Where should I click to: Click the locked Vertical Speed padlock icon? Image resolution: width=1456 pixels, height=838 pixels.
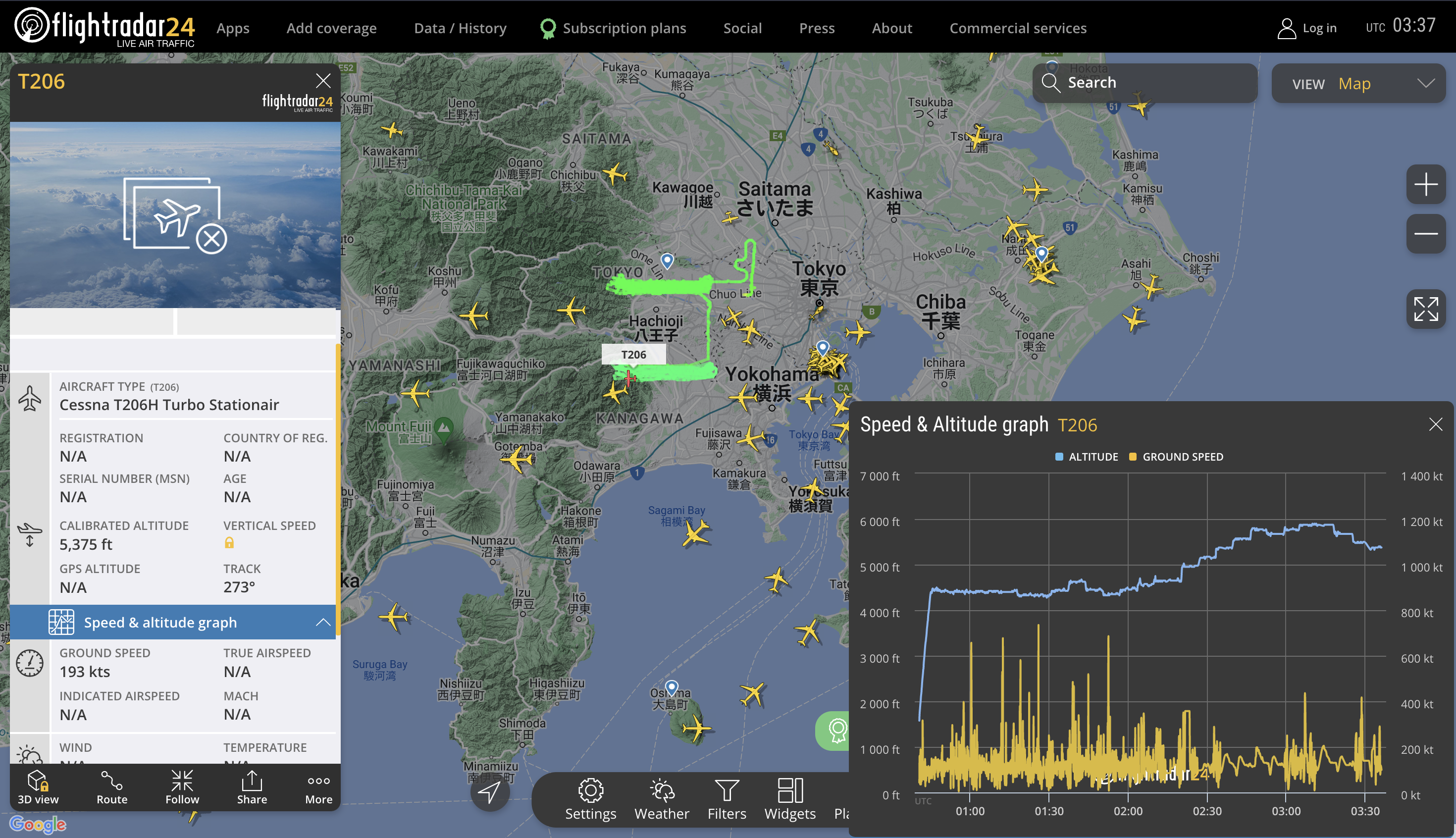229,543
